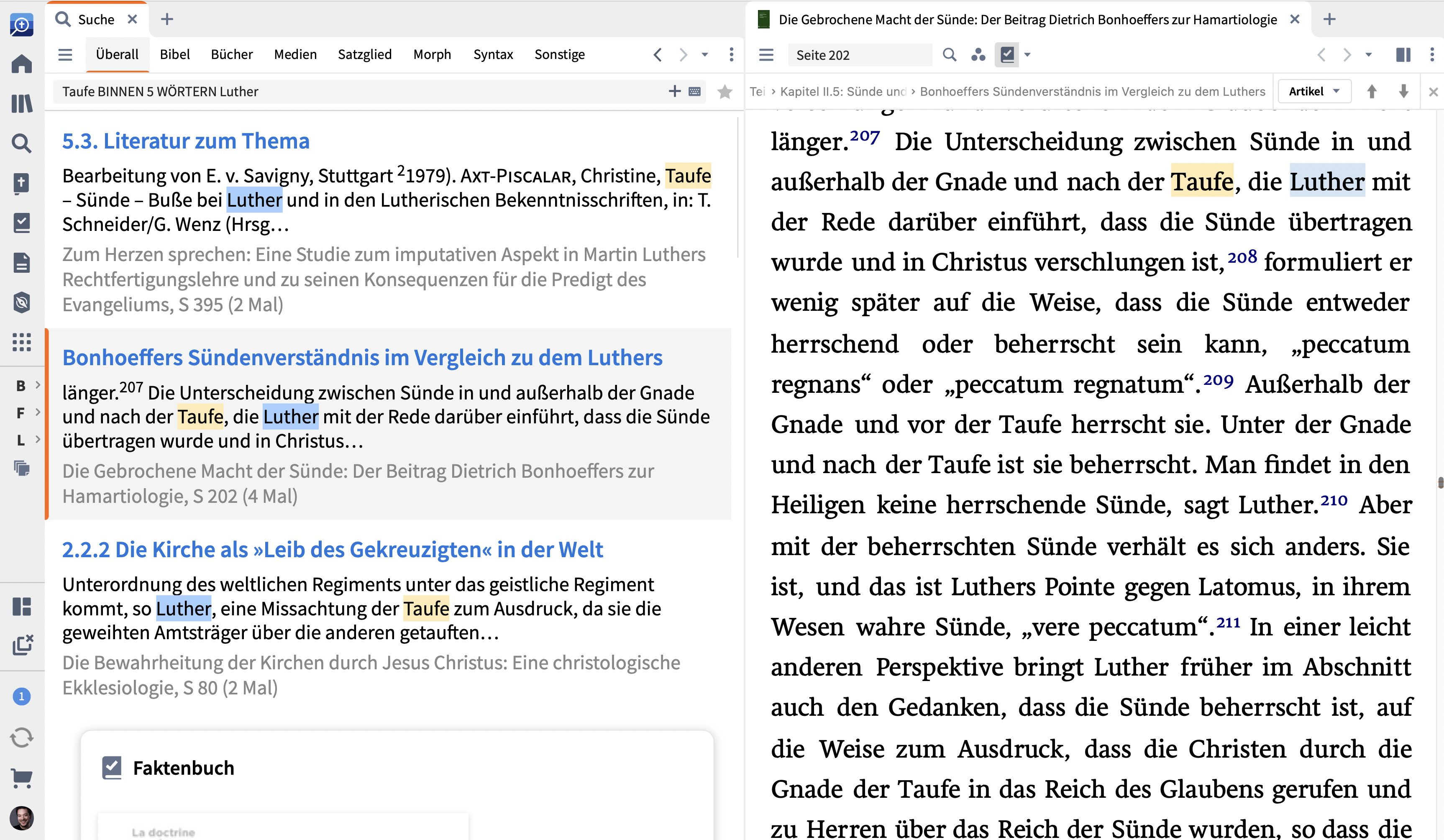Viewport: 1444px width, 840px height.
Task: Open footnote 211 in the book text
Action: (1228, 622)
